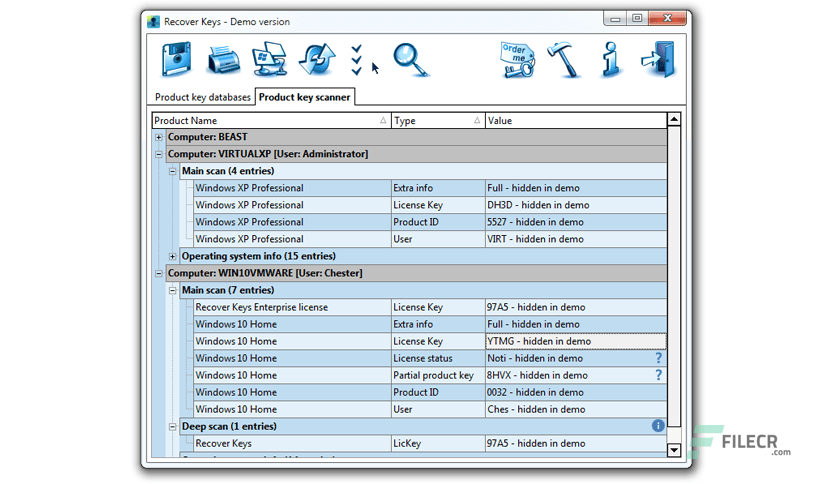Close the Recover Keys window
836x484 pixels.
pyautogui.click(x=667, y=19)
